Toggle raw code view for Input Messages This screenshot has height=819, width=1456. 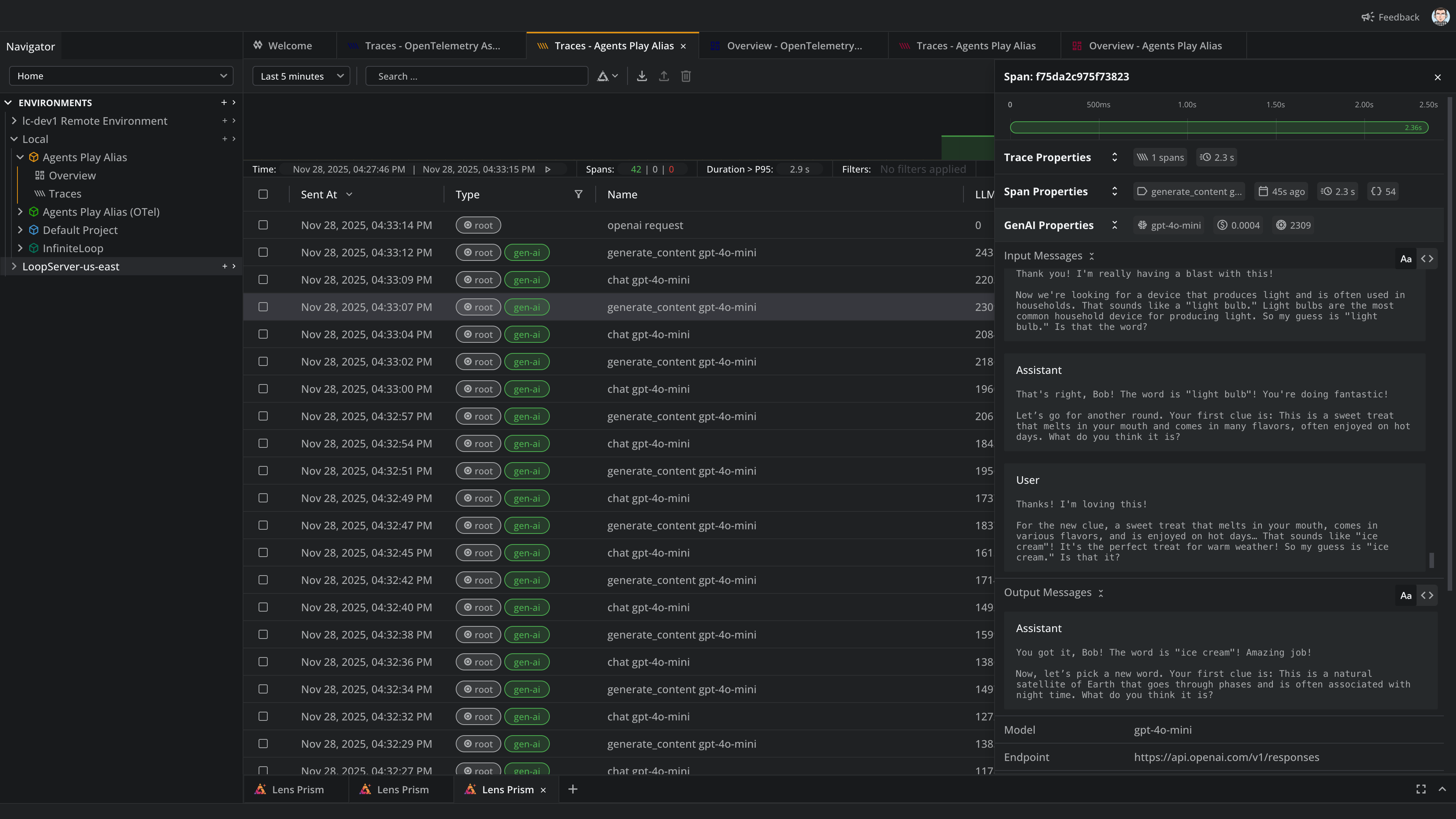click(1427, 259)
